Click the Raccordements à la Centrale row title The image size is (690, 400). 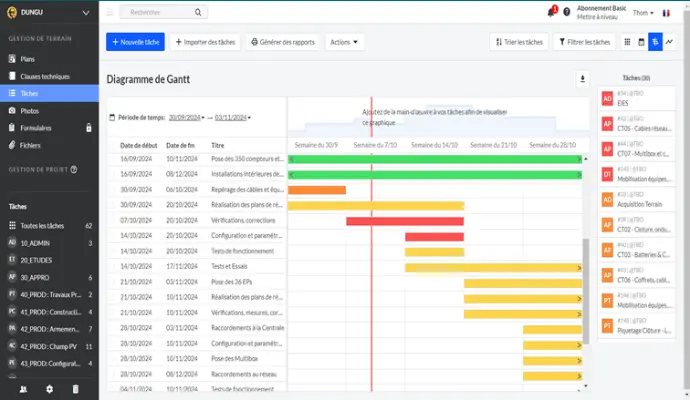[247, 328]
